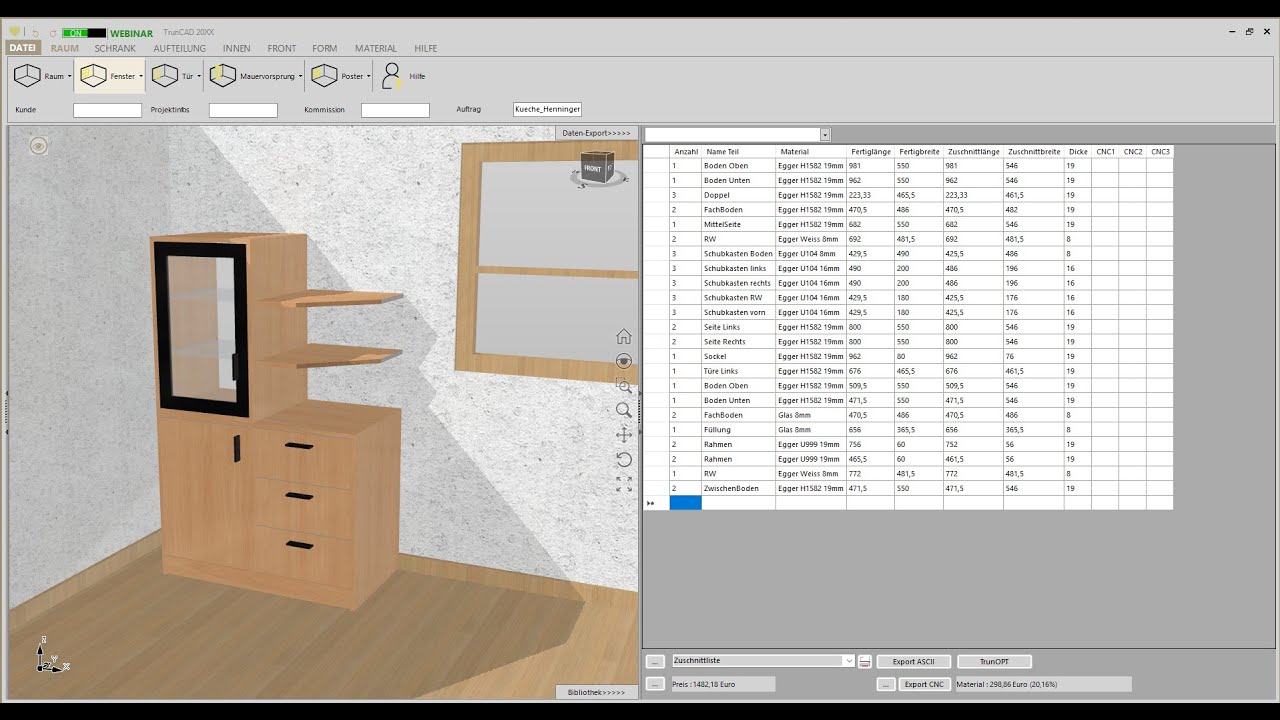Click the Raum room icon
This screenshot has width=1280, height=720.
(27, 76)
